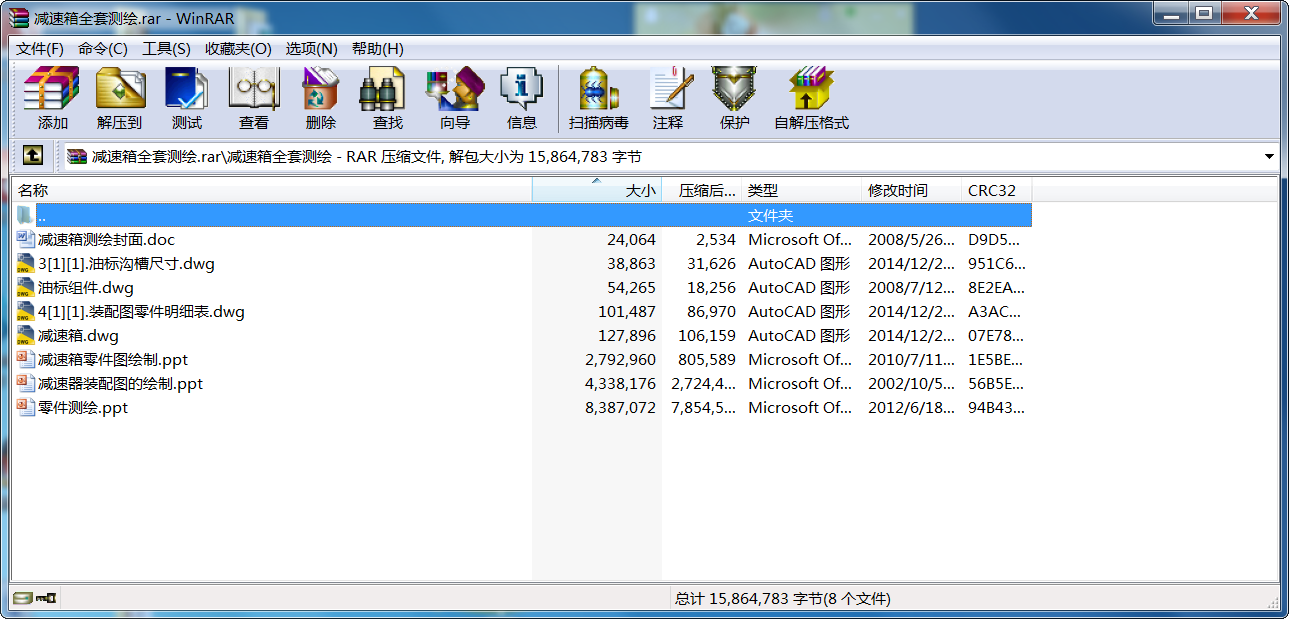Sort files by 大小 column header

597,190
